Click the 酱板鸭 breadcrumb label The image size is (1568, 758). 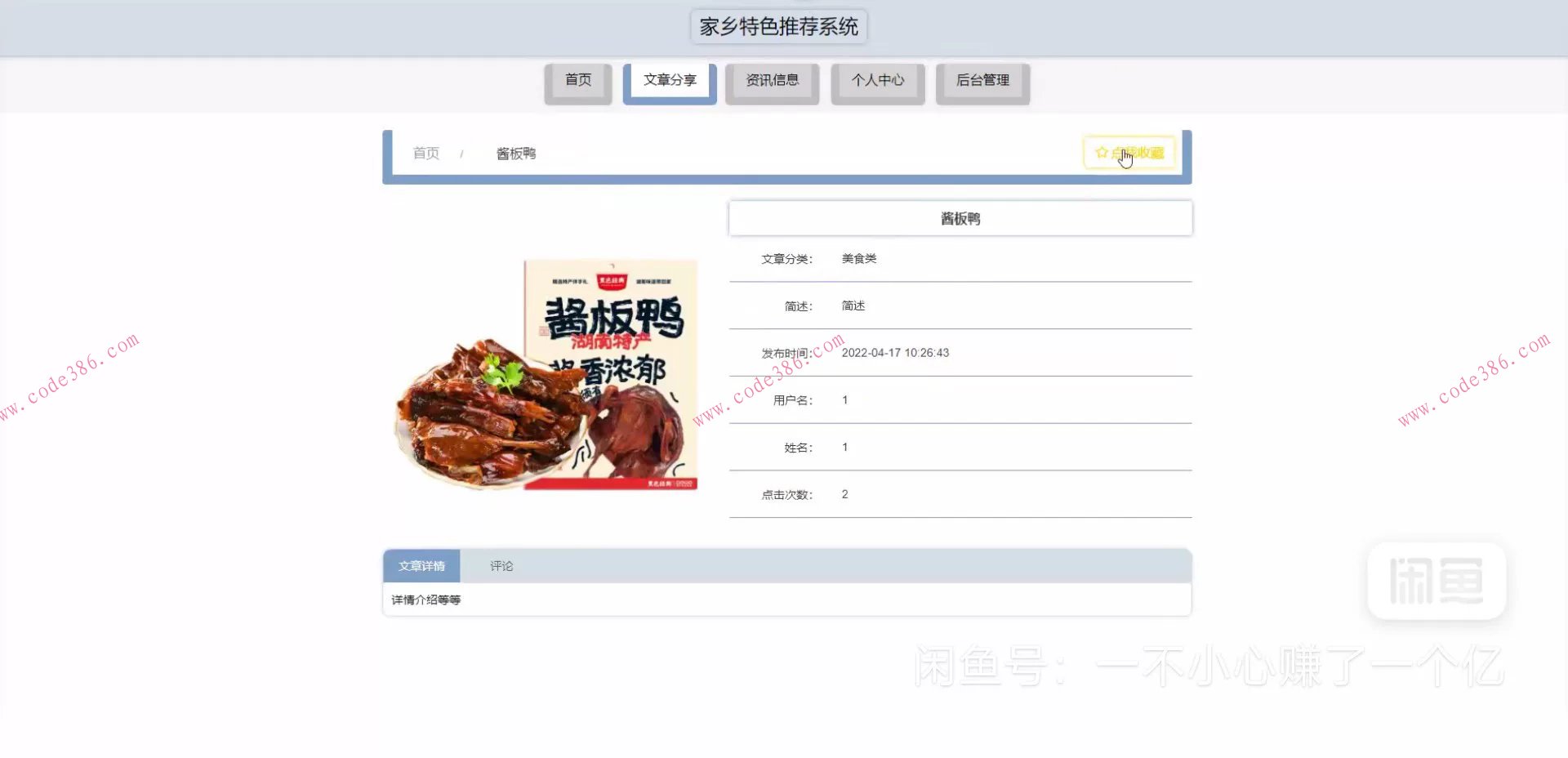tap(515, 153)
